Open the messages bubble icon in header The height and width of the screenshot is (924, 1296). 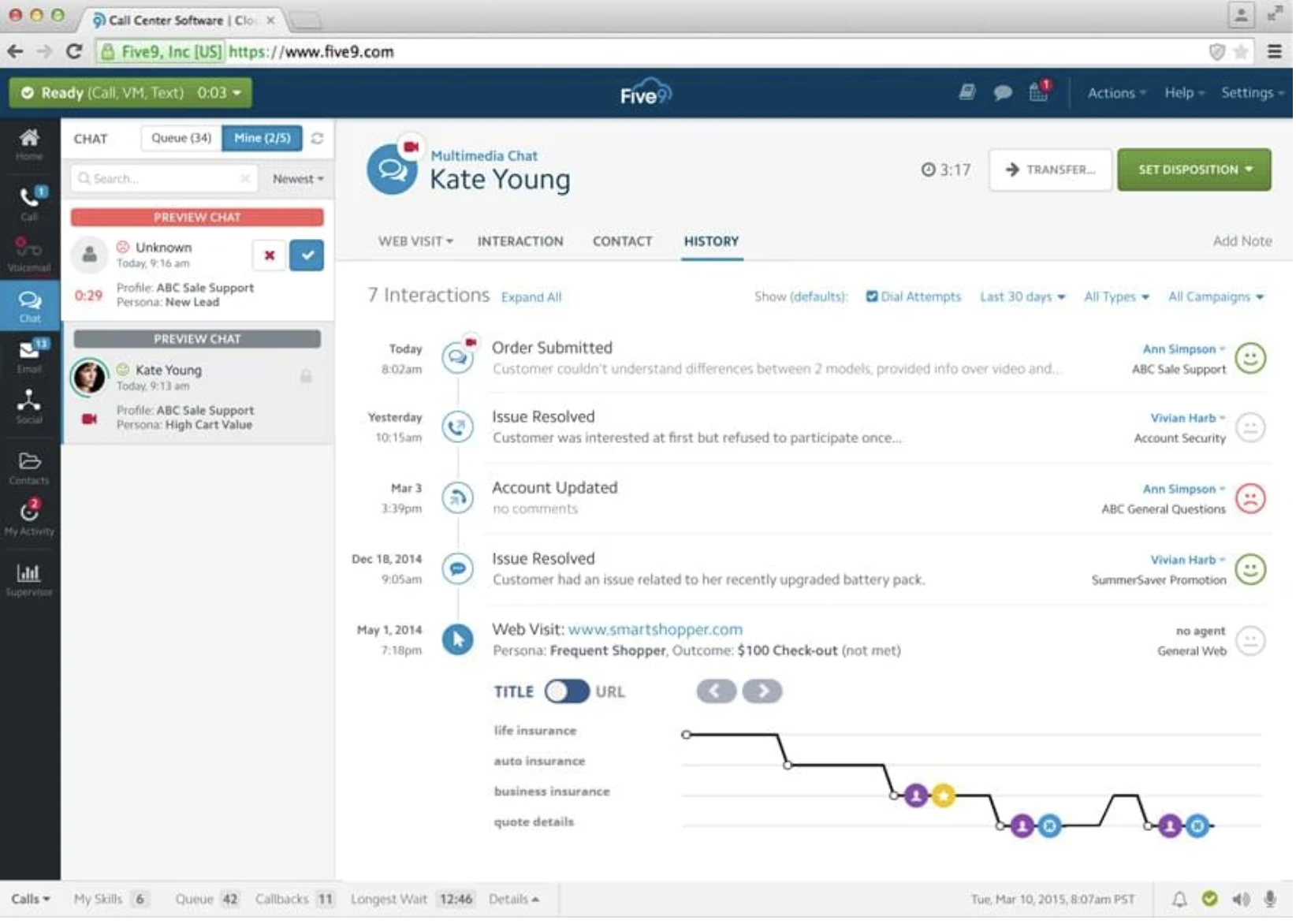point(1003,93)
